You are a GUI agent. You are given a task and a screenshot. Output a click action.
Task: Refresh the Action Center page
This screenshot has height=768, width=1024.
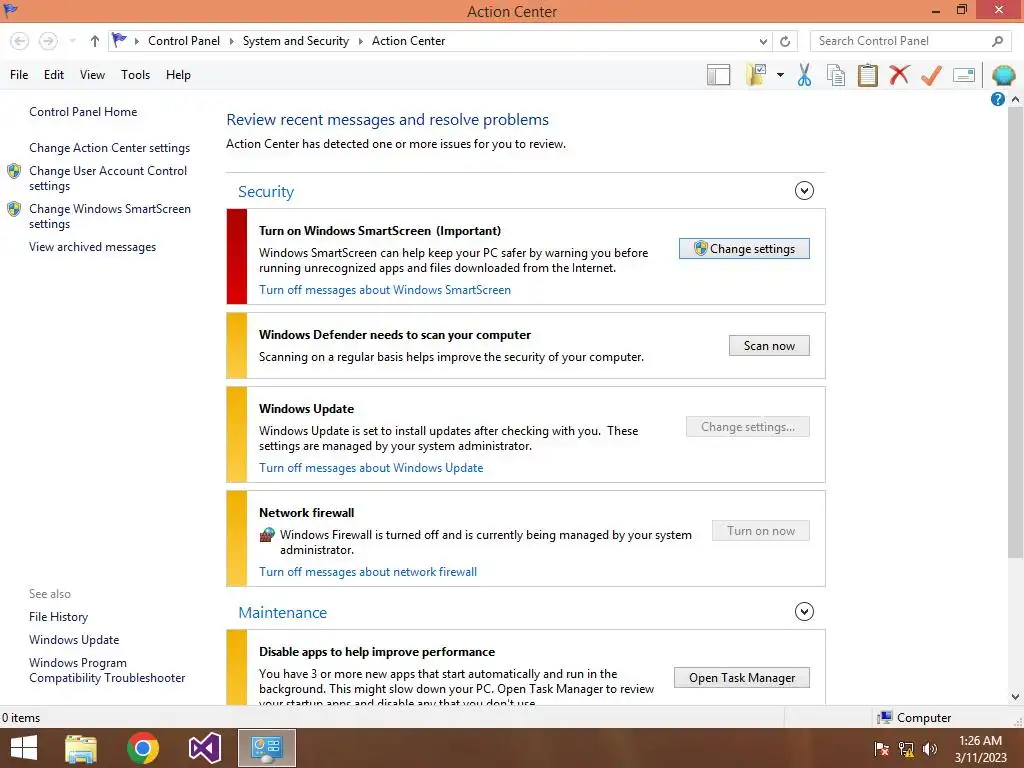coord(785,41)
